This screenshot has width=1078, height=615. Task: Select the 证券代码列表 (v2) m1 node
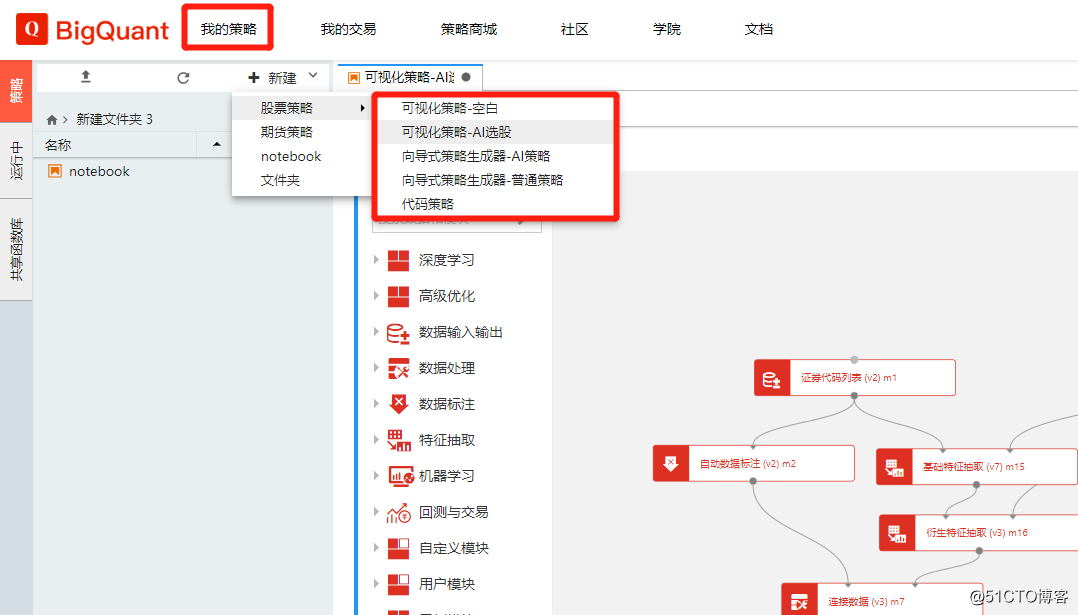pos(855,378)
